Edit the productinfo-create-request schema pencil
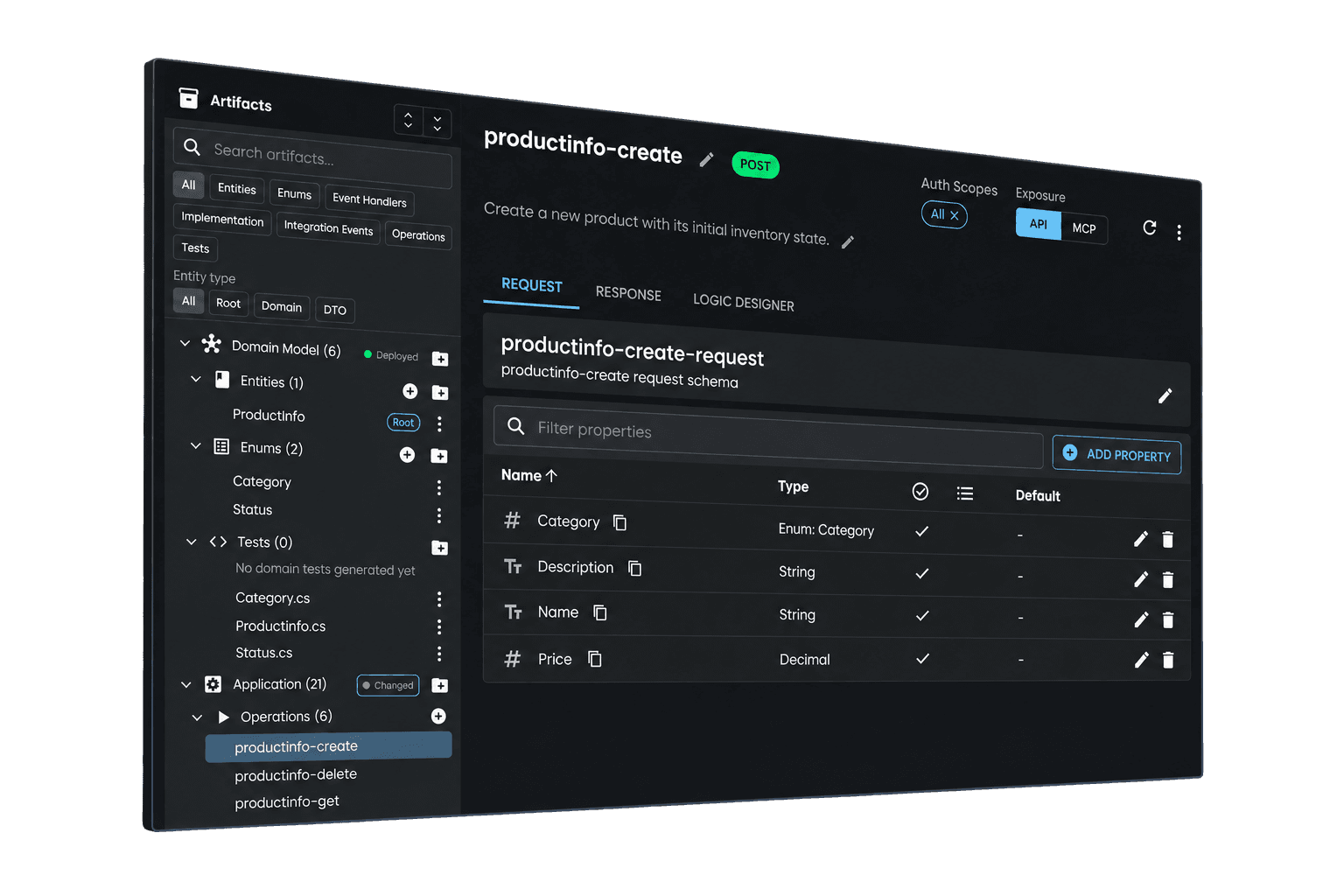 [x=1165, y=396]
